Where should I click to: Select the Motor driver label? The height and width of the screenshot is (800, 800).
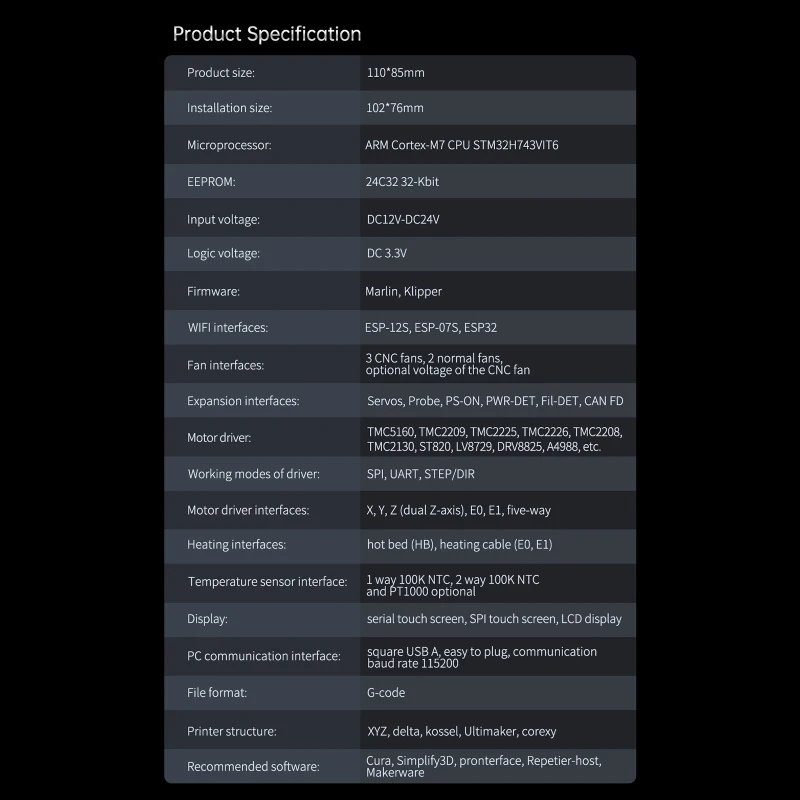tap(219, 438)
